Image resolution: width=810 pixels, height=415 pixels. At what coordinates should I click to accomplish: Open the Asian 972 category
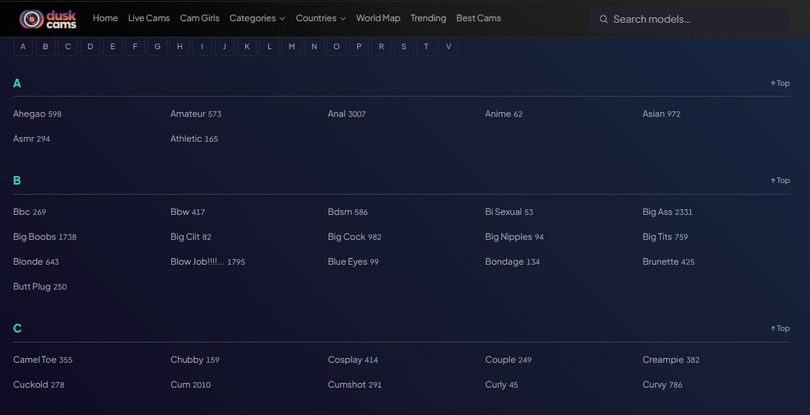pyautogui.click(x=661, y=114)
